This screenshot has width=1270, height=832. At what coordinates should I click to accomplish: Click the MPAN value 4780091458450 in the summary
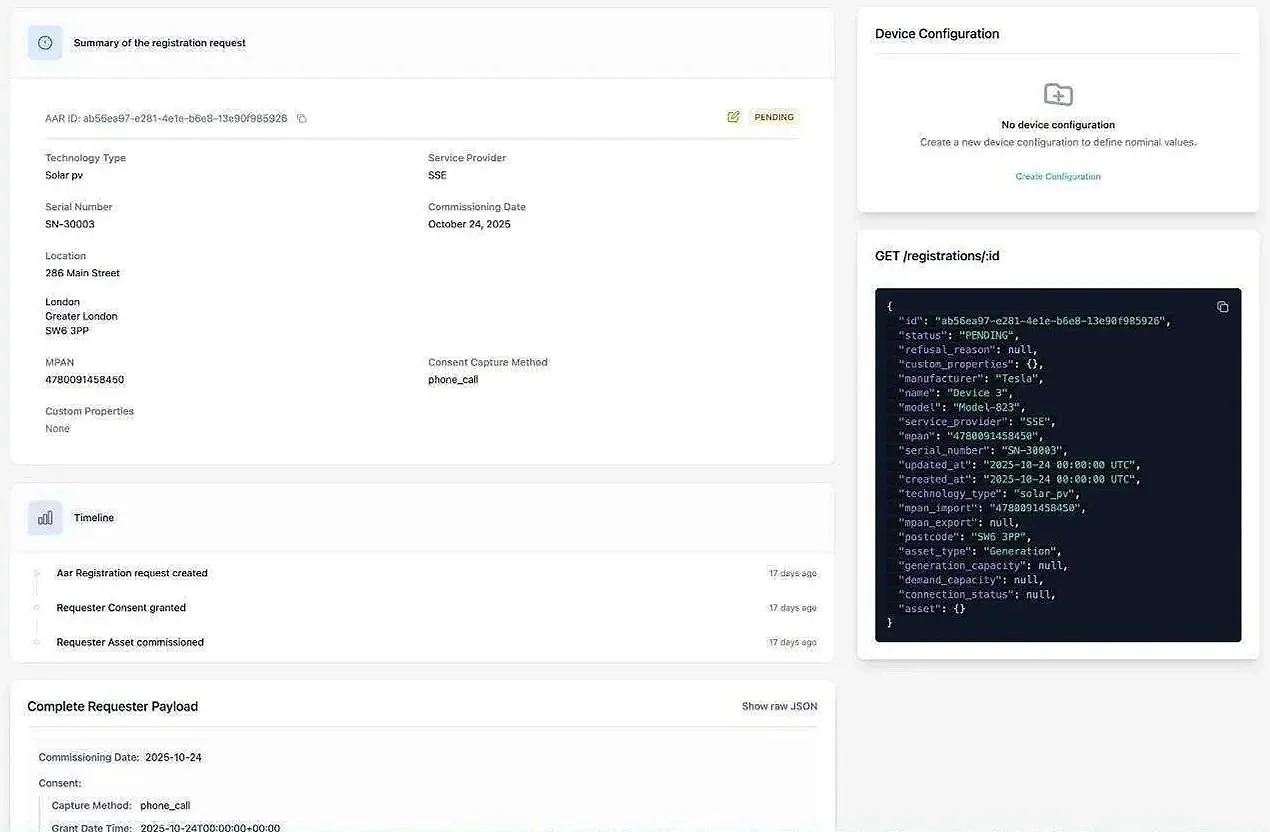click(x=84, y=380)
